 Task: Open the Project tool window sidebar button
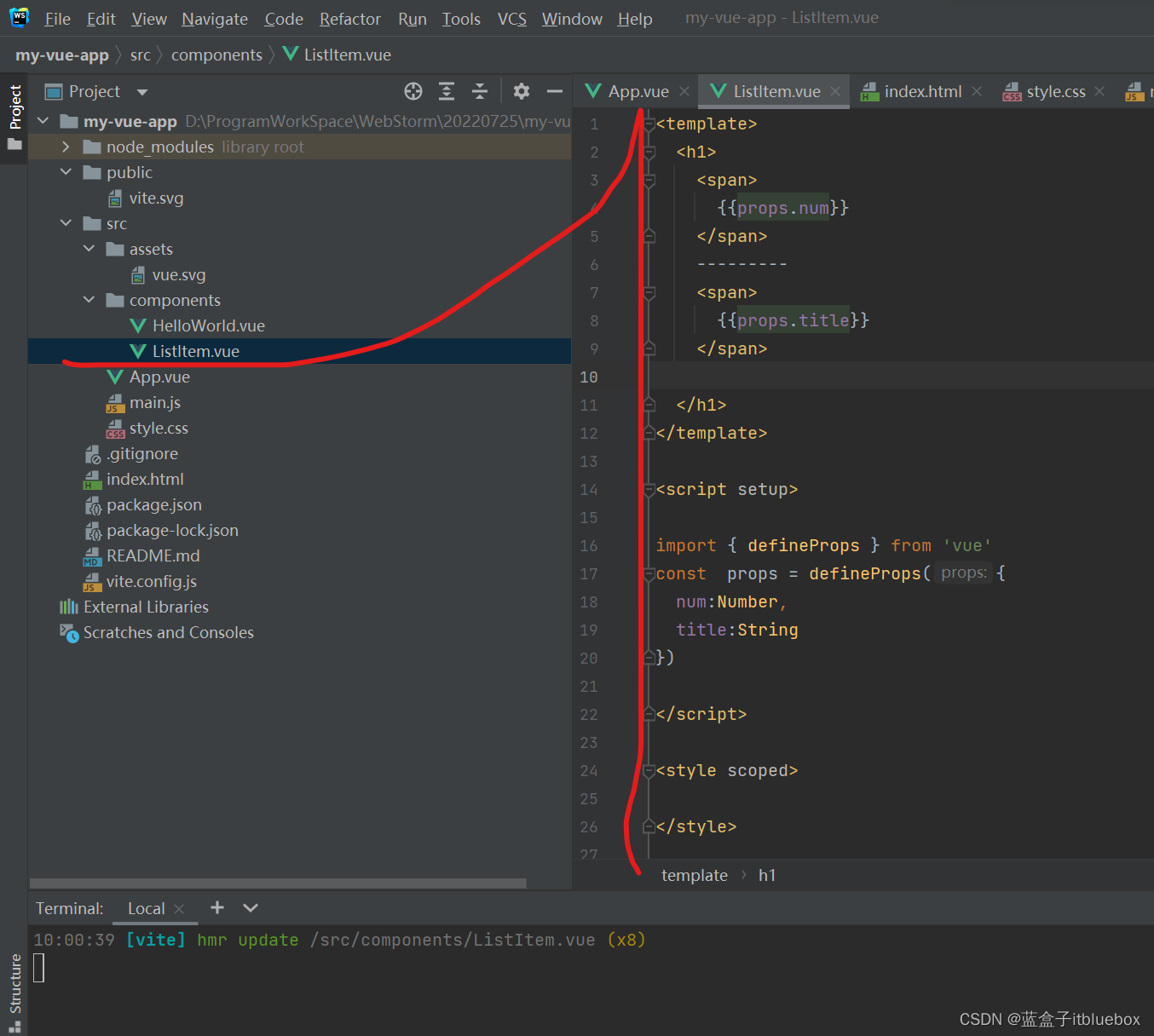coord(14,118)
